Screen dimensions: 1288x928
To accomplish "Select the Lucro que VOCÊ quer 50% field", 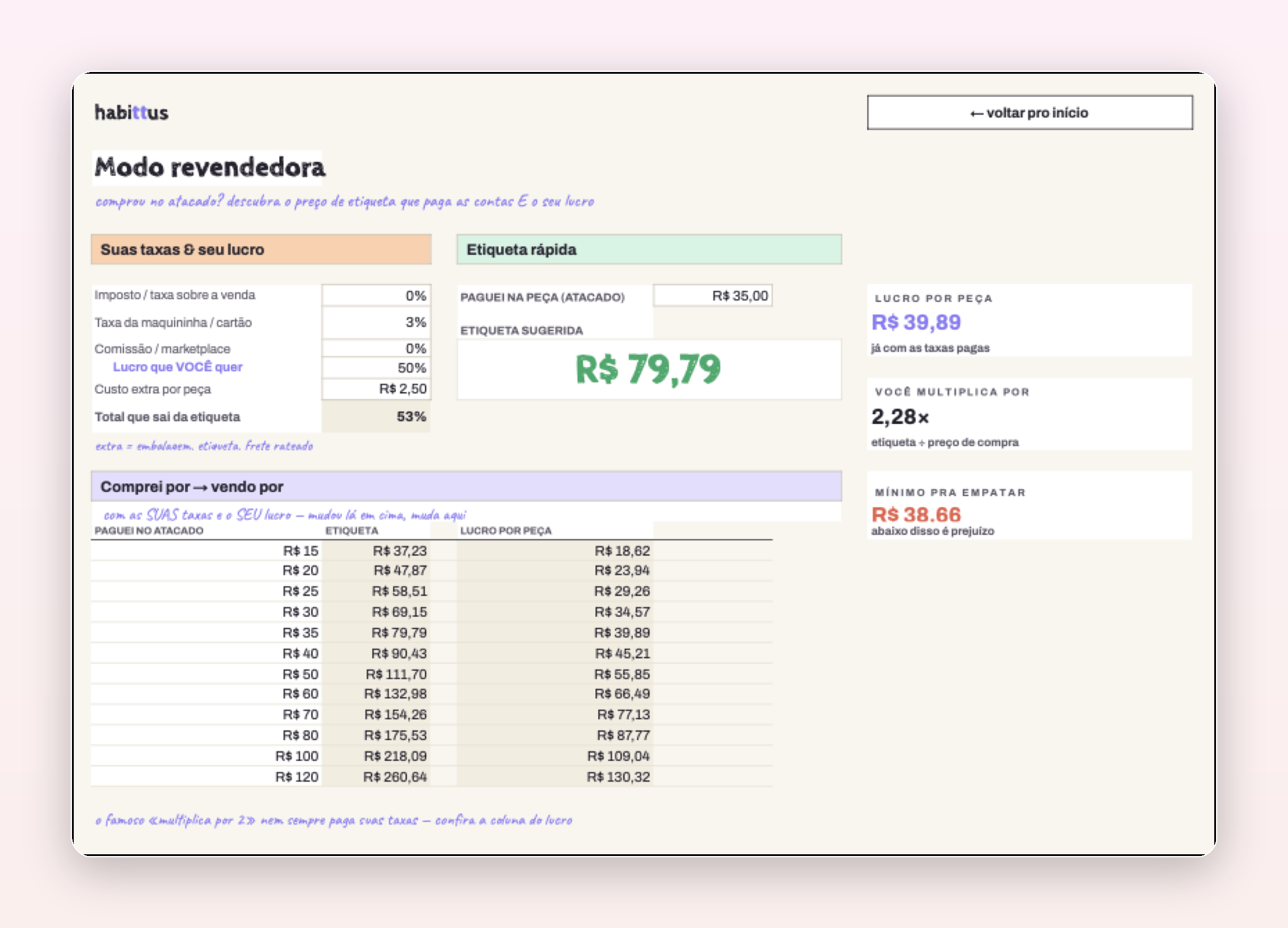I will click(x=376, y=368).
